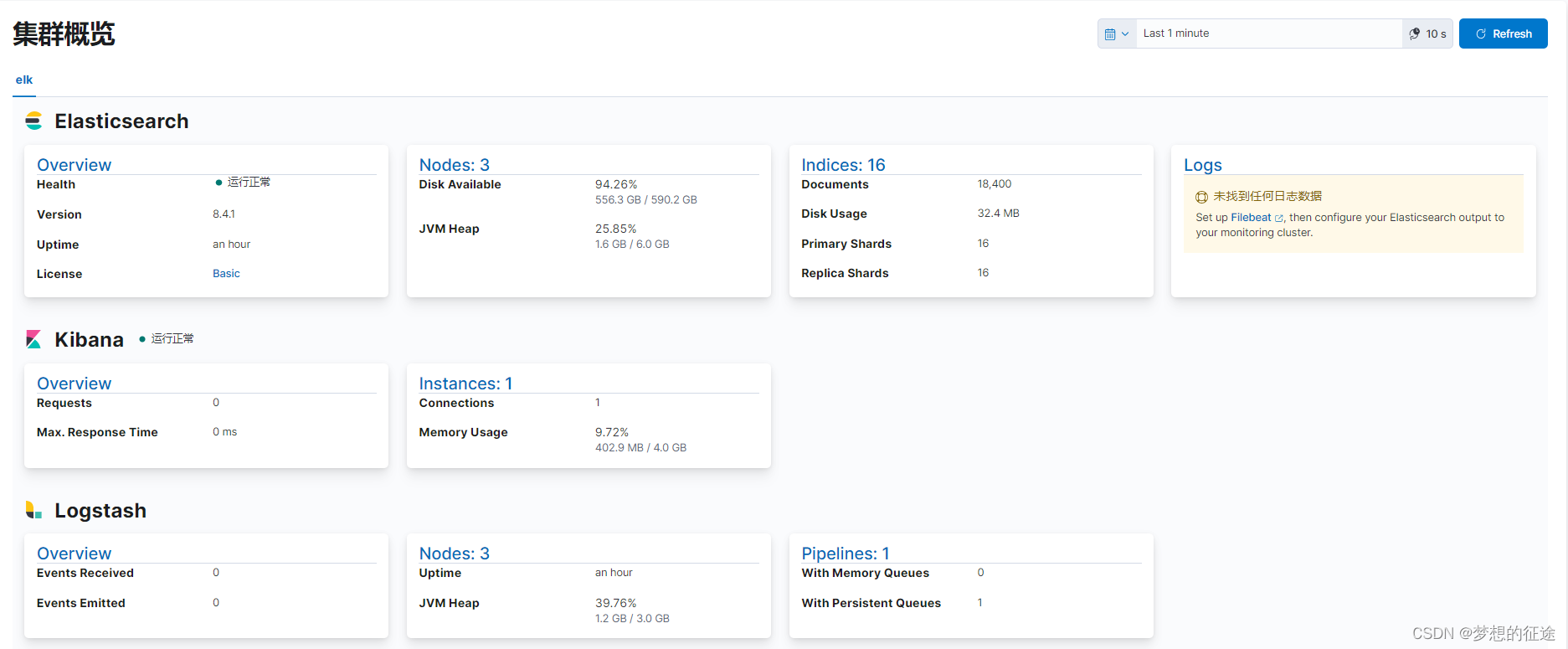The height and width of the screenshot is (649, 1568).
Task: Click the Elasticsearch section heading
Action: [121, 121]
